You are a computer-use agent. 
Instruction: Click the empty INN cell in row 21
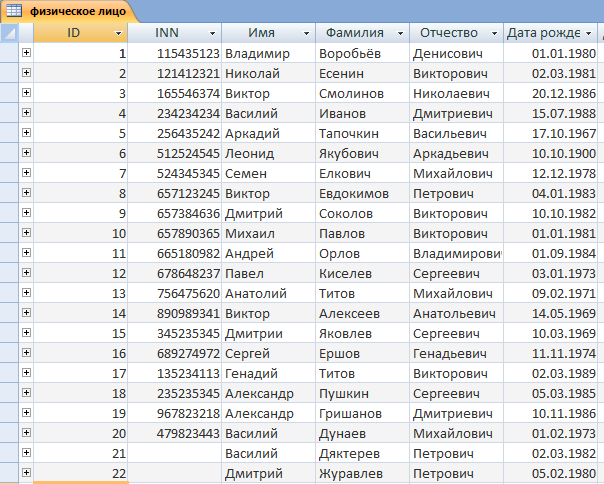[174, 453]
